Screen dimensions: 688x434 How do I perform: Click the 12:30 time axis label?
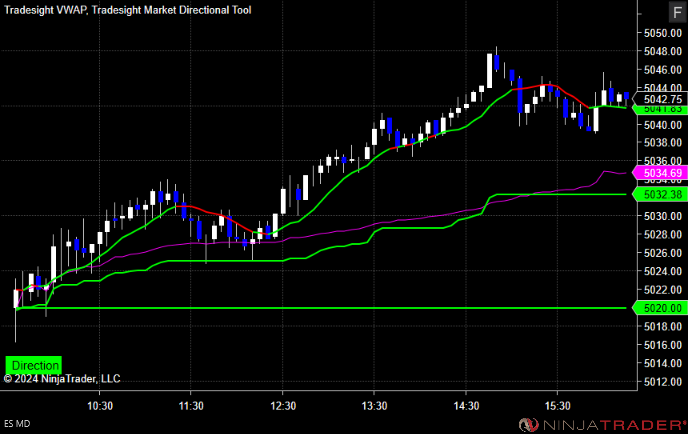point(283,406)
